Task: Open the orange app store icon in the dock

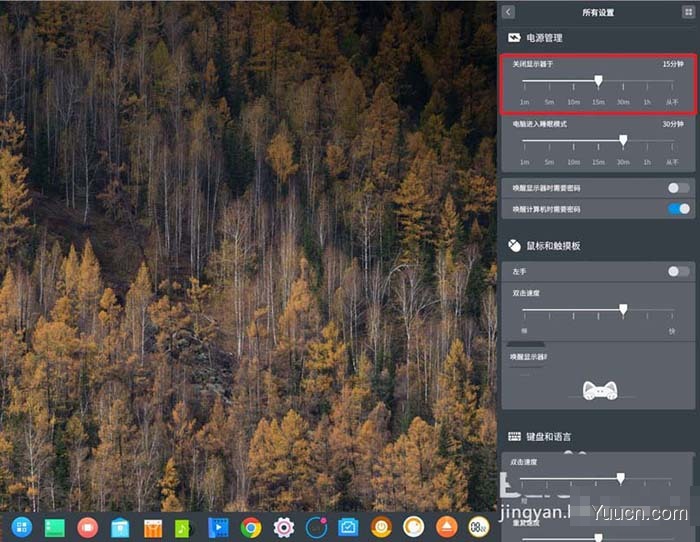Action: pos(153,528)
